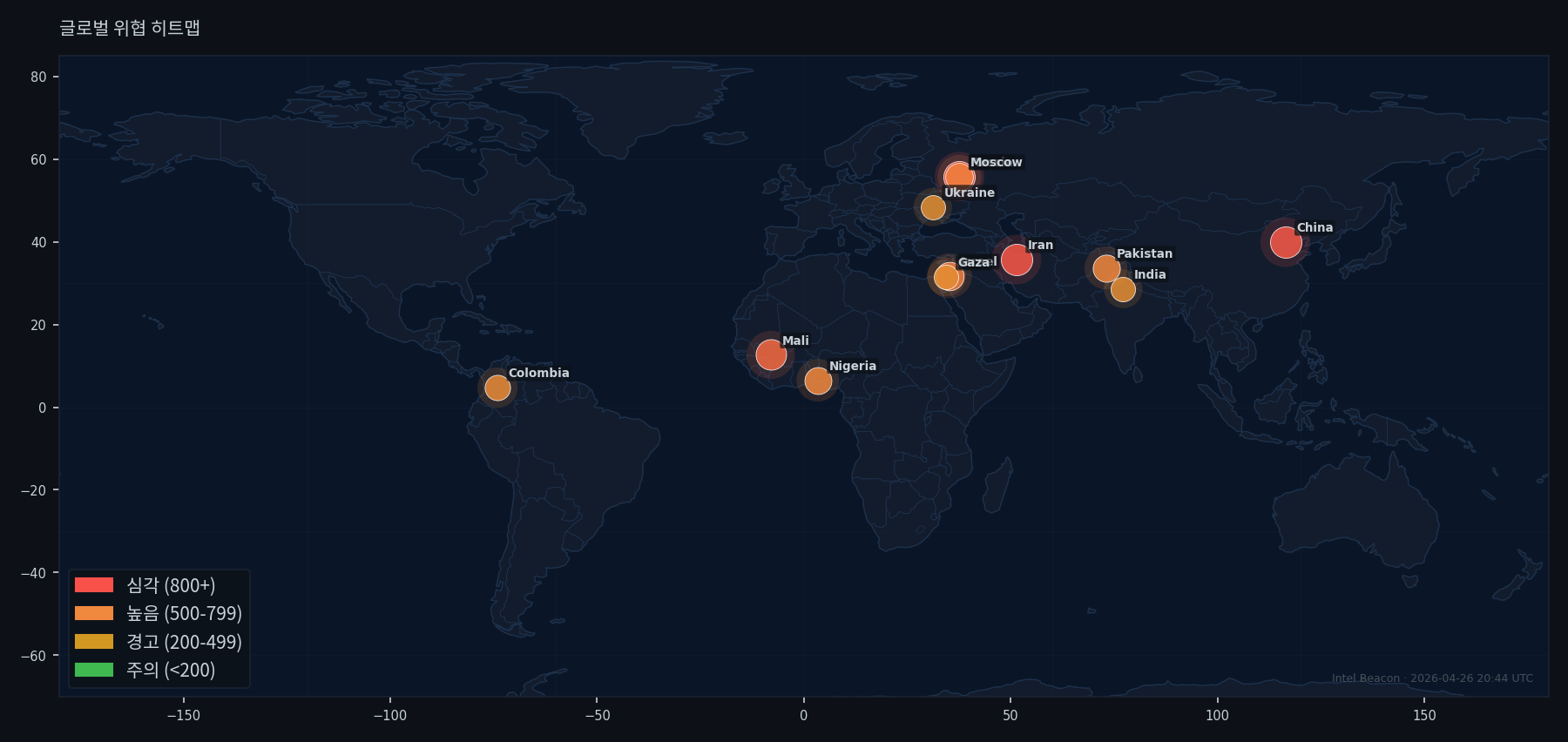Select the Ukraine threat circle
This screenshot has width=1568, height=742.
(933, 207)
